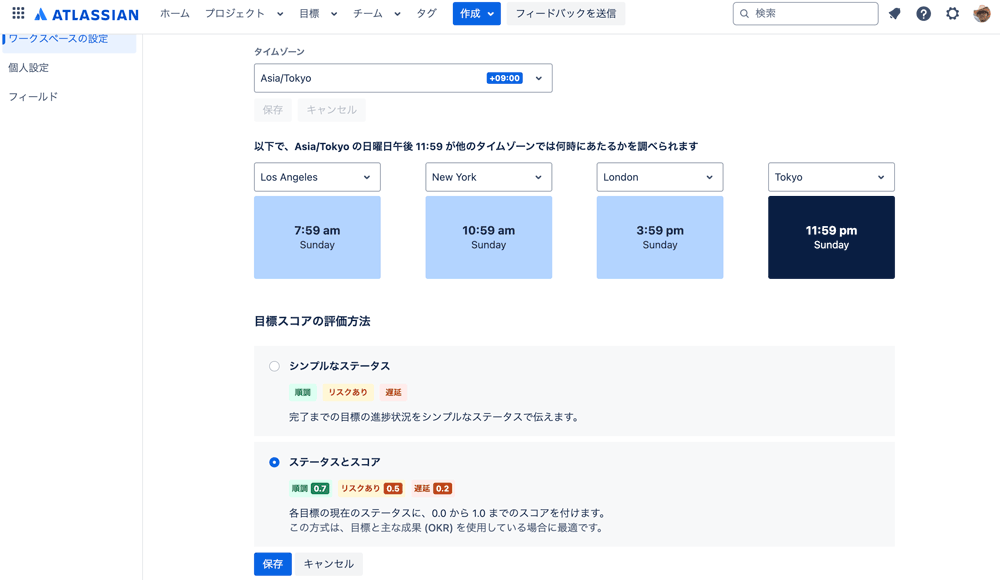Open the settings gear icon
This screenshot has width=1000, height=580.
click(x=952, y=13)
